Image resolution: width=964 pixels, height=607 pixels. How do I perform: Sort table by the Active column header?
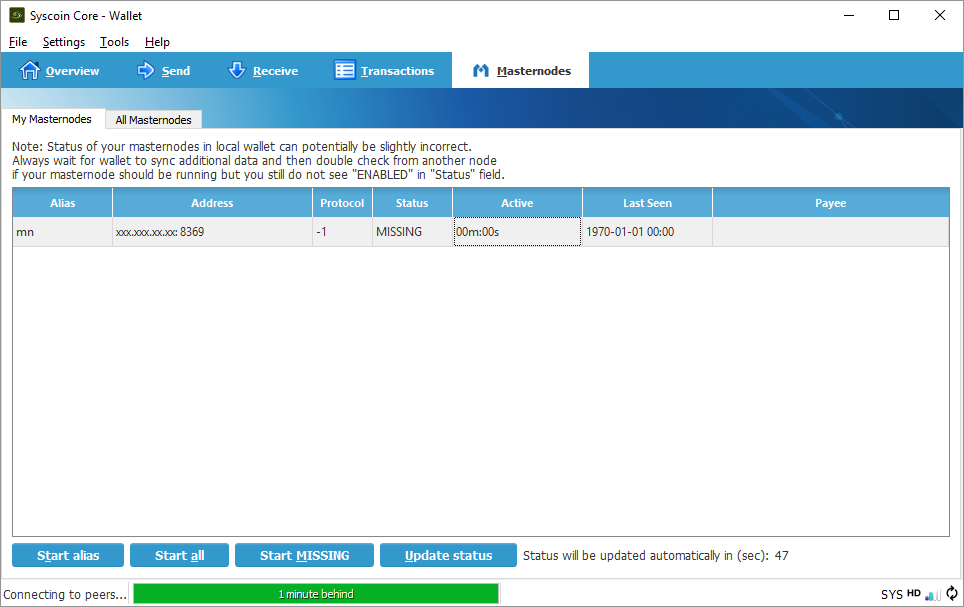(x=517, y=203)
